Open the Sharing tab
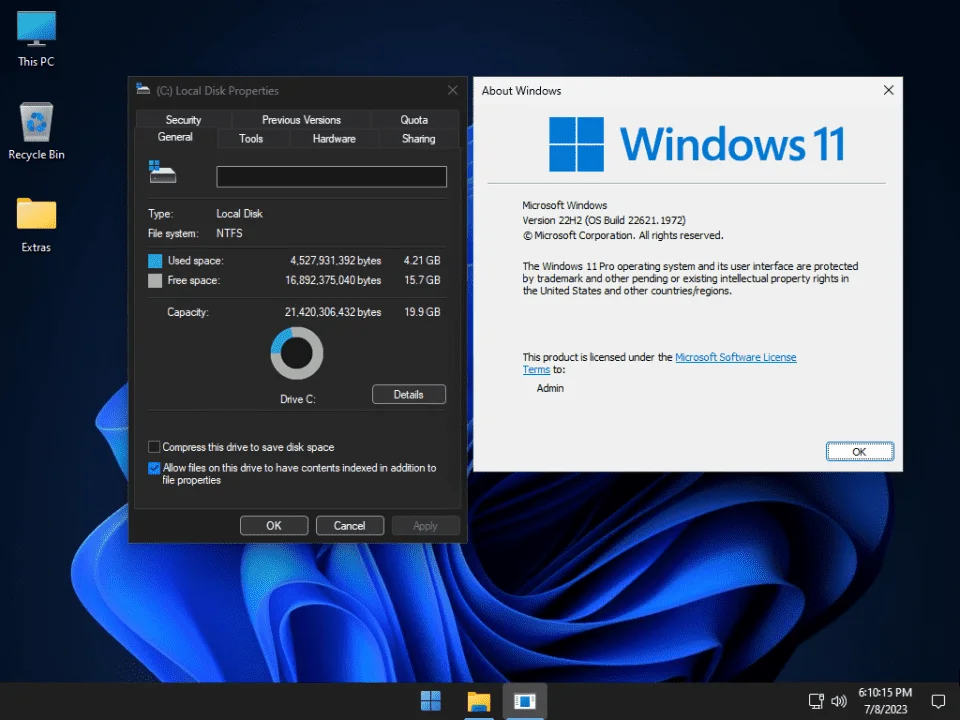 (x=419, y=138)
